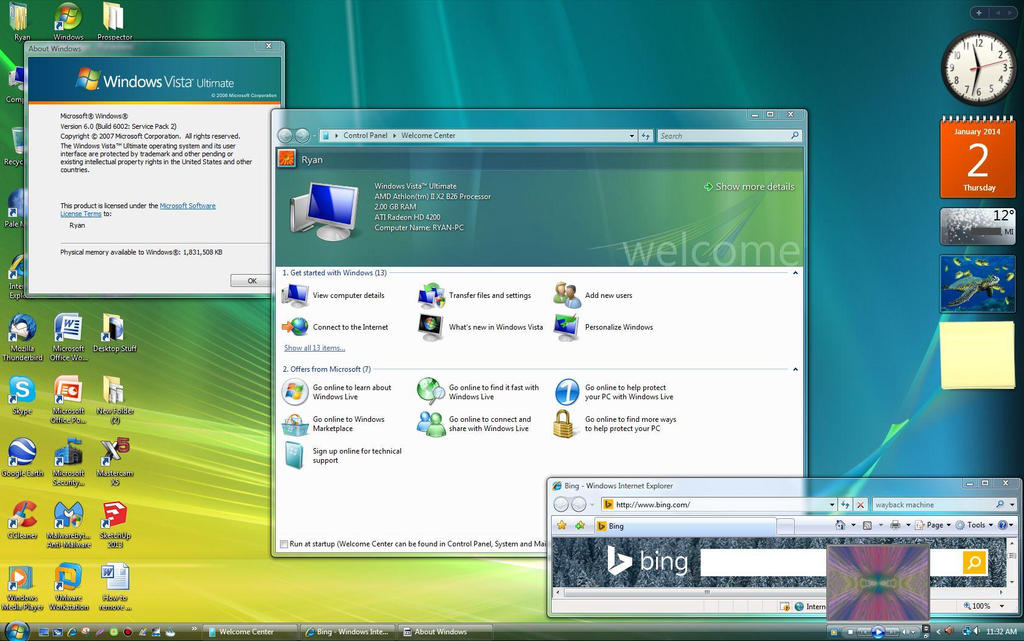The width and height of the screenshot is (1024, 641).
Task: Open Microsoft Office Word desktop shortcut
Action: click(69, 337)
